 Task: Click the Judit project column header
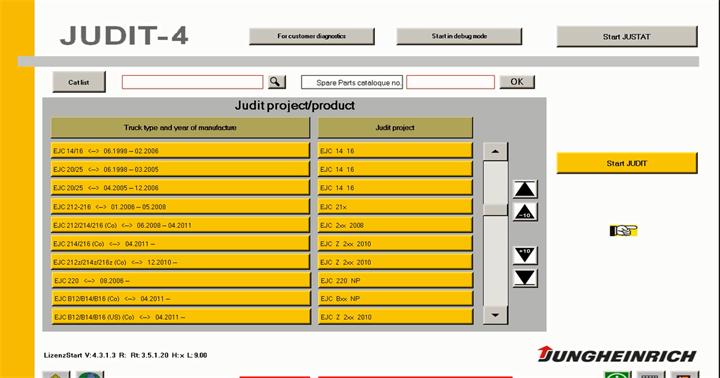(x=395, y=128)
